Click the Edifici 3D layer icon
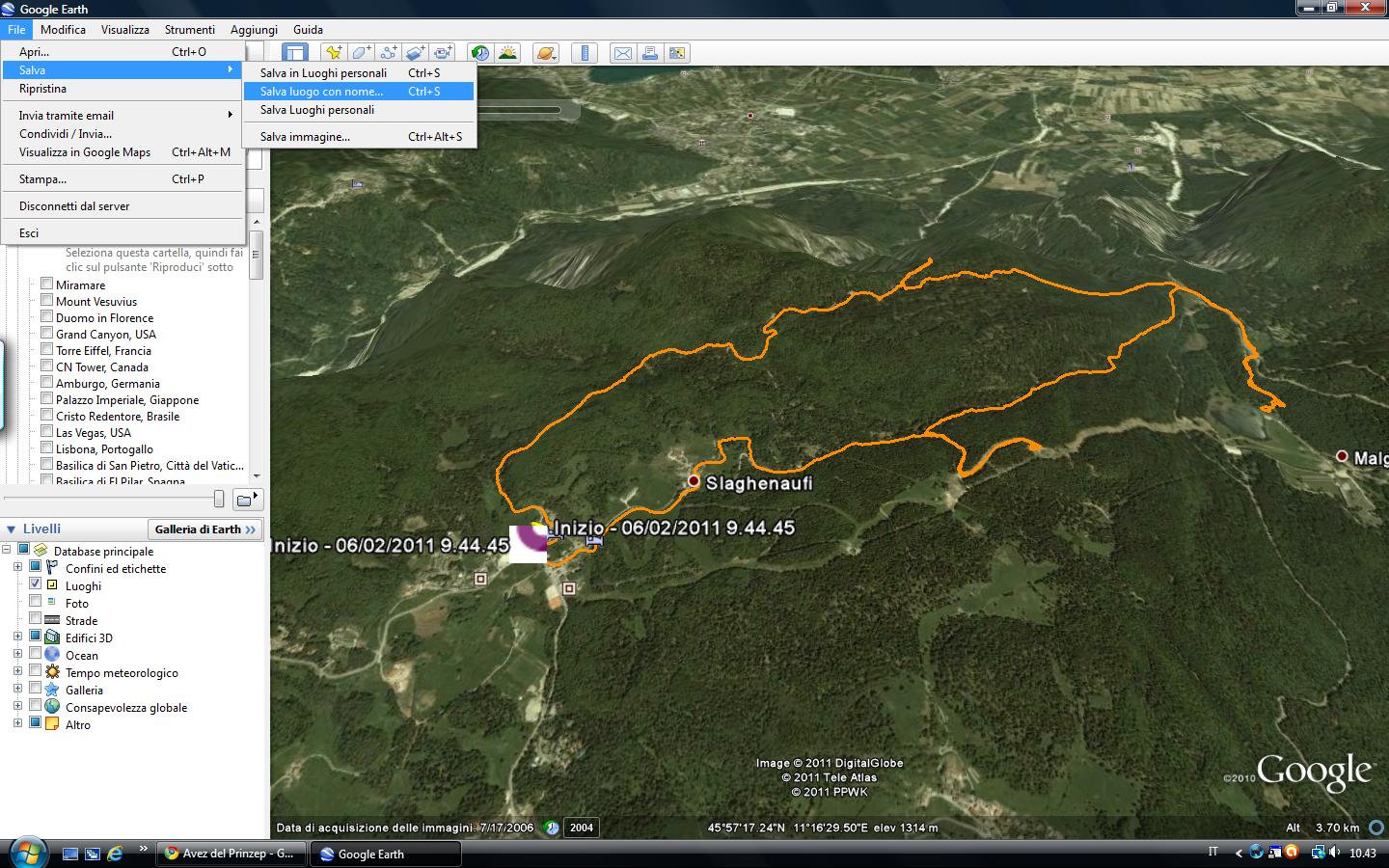 [52, 637]
